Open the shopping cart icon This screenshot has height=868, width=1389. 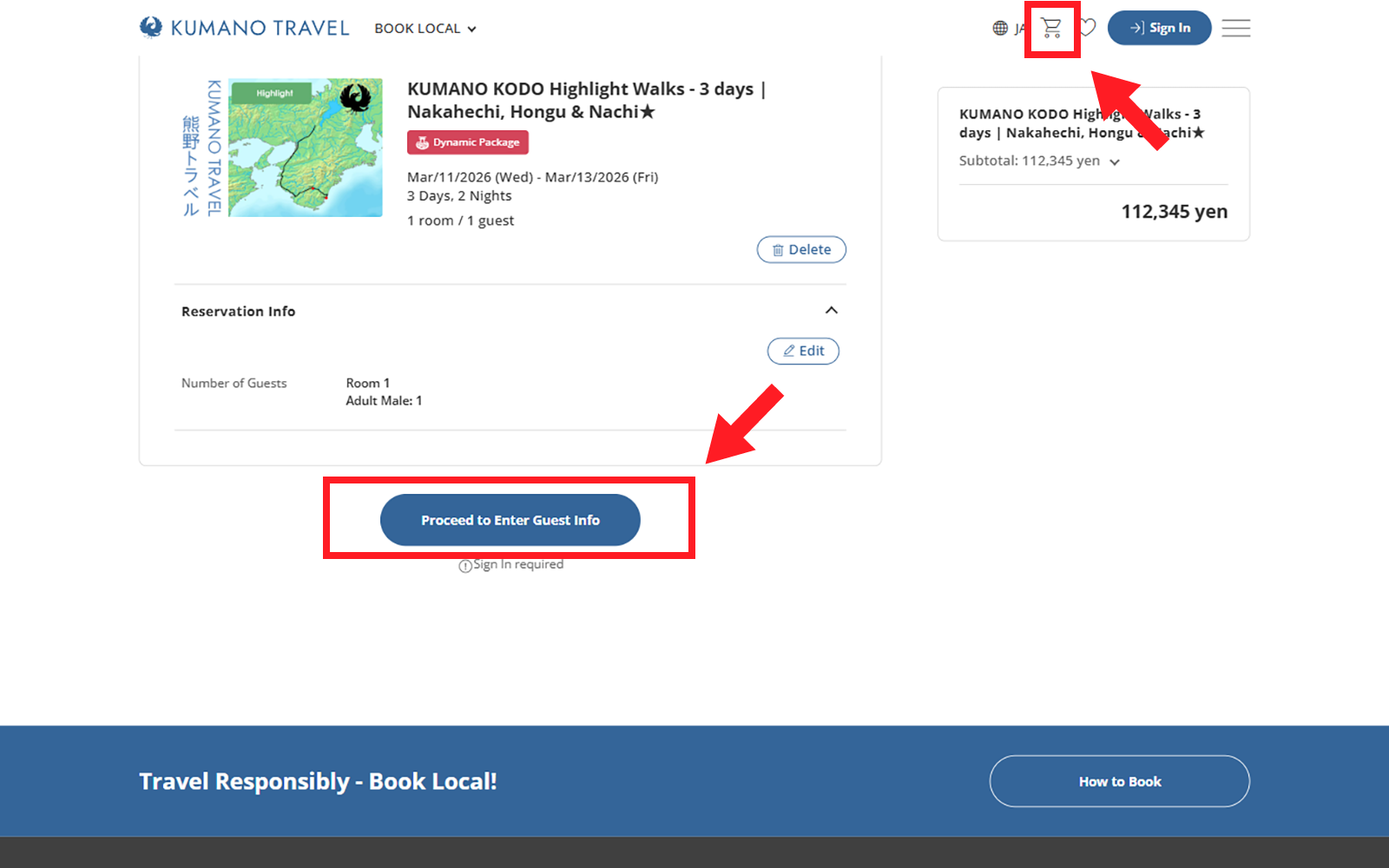(1051, 29)
